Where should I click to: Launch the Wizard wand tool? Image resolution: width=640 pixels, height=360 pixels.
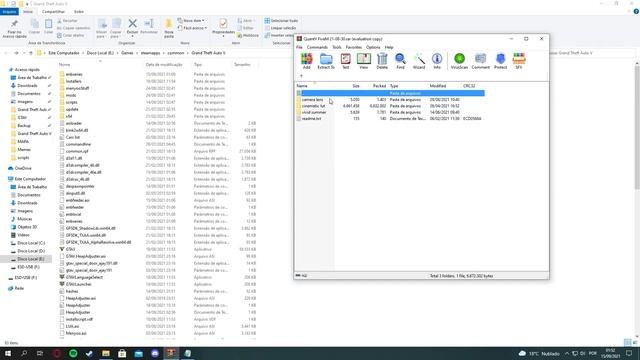coord(419,61)
